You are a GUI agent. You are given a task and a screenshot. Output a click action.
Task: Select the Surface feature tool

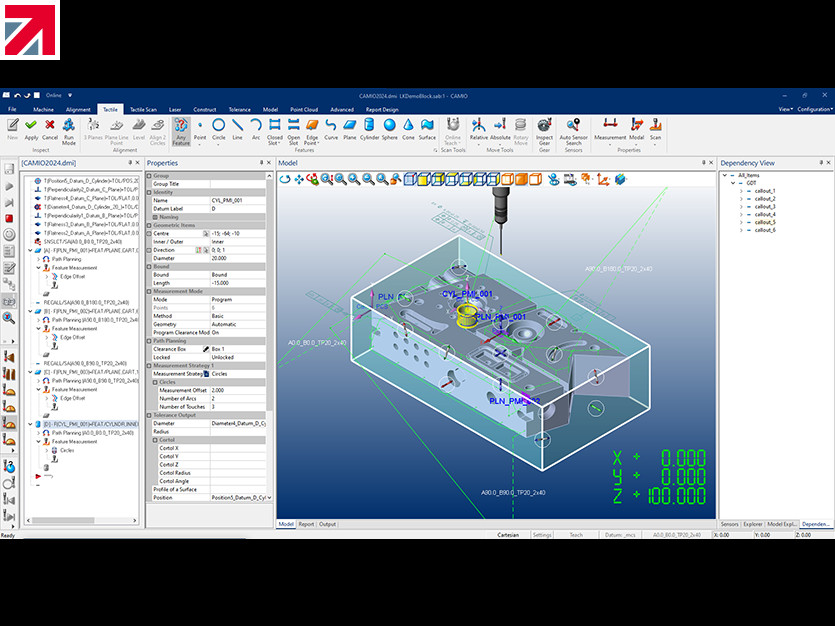tap(427, 129)
